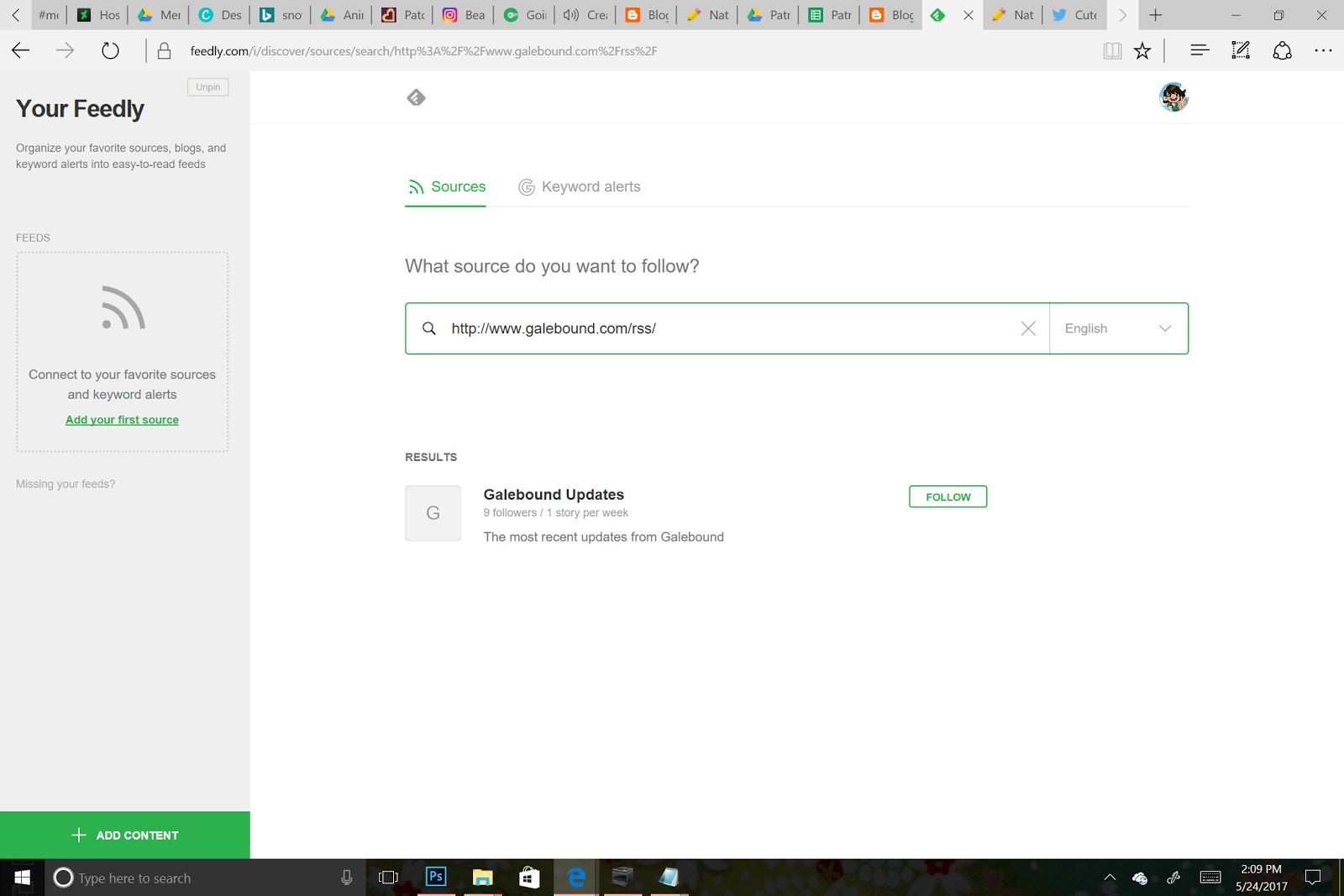Screen dimensions: 1344x896
Task: Click the 'Your Feedly' sidebar title
Action: [80, 109]
